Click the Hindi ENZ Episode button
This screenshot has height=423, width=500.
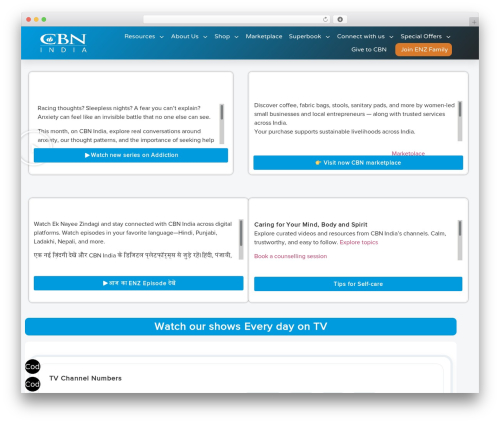139,283
